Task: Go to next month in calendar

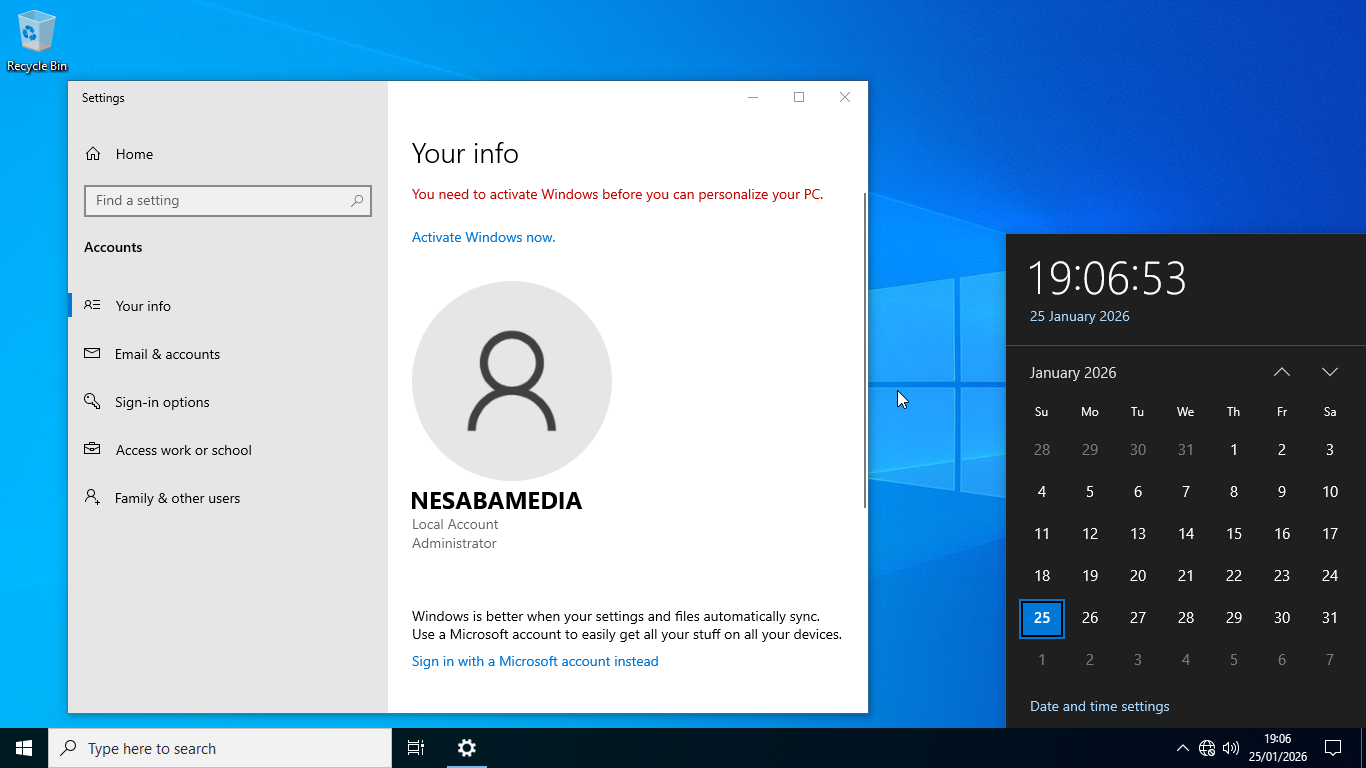Action: (x=1330, y=372)
